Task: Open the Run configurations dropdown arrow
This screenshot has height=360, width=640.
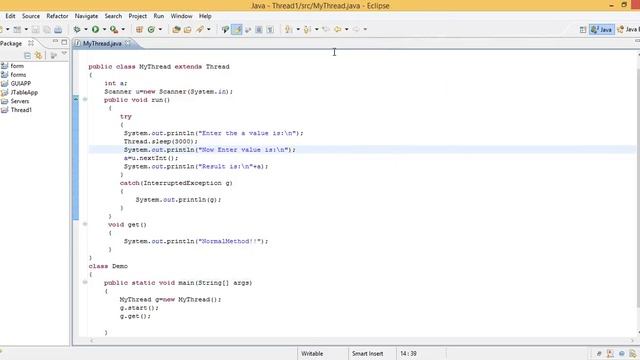Action: coord(104,29)
